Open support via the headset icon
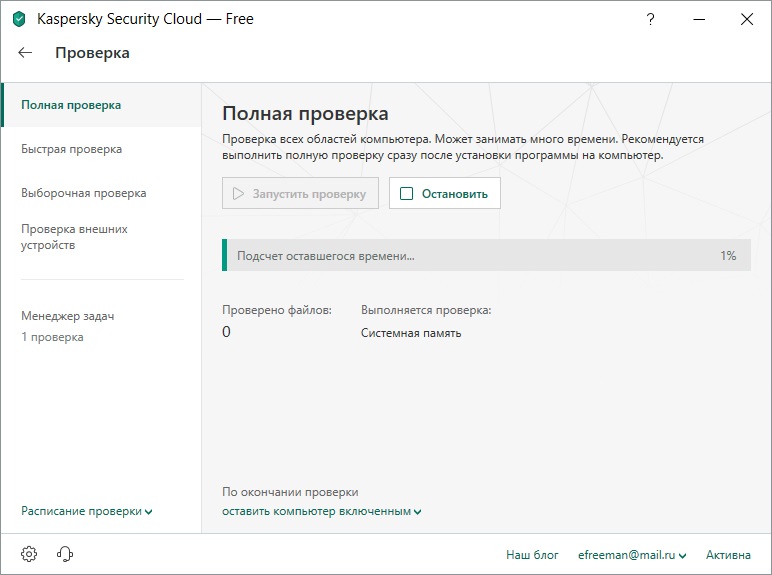772x575 pixels. pyautogui.click(x=66, y=554)
